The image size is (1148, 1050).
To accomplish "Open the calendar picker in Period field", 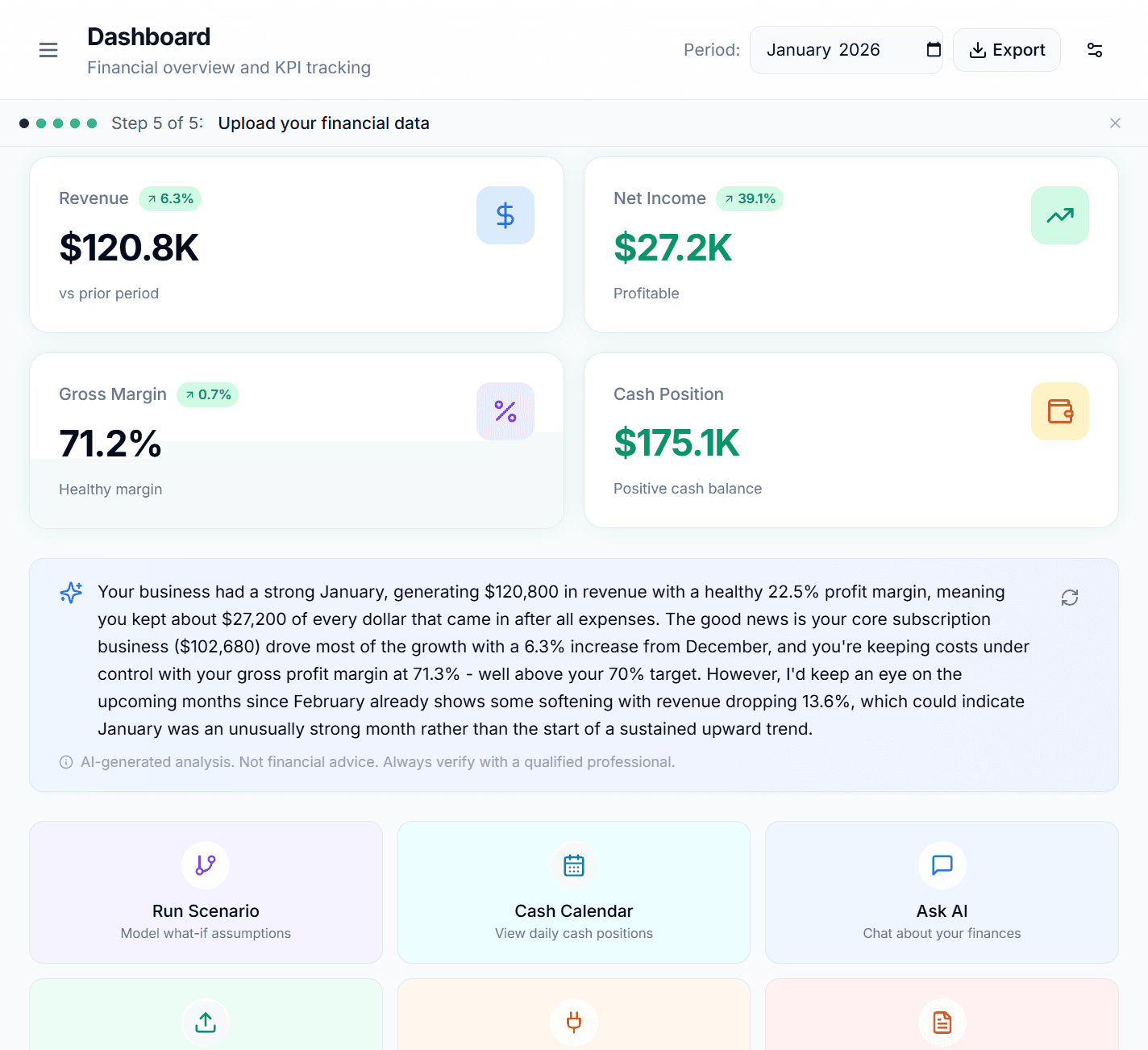I will pos(934,50).
